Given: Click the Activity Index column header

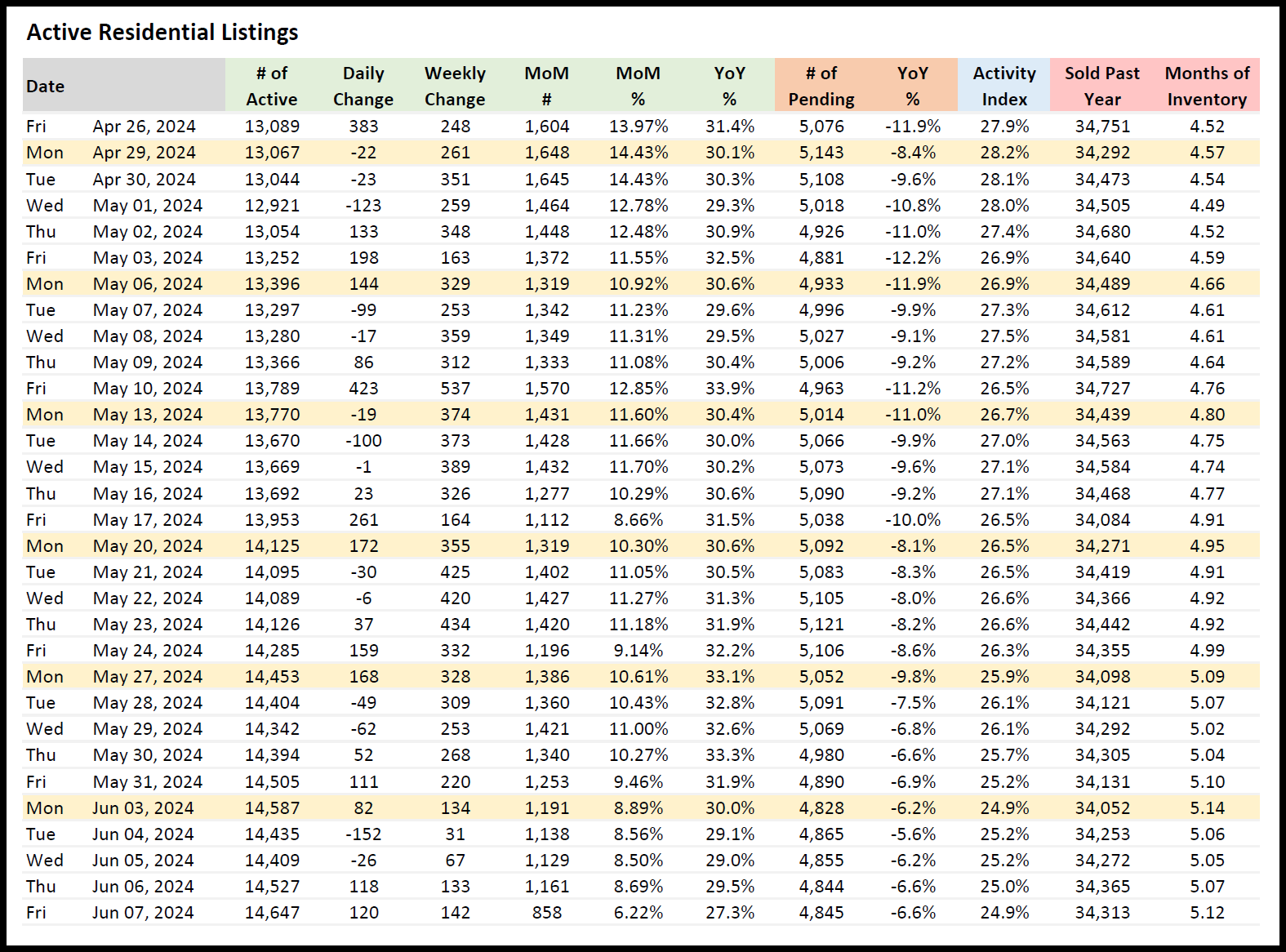Looking at the screenshot, I should (x=1004, y=86).
